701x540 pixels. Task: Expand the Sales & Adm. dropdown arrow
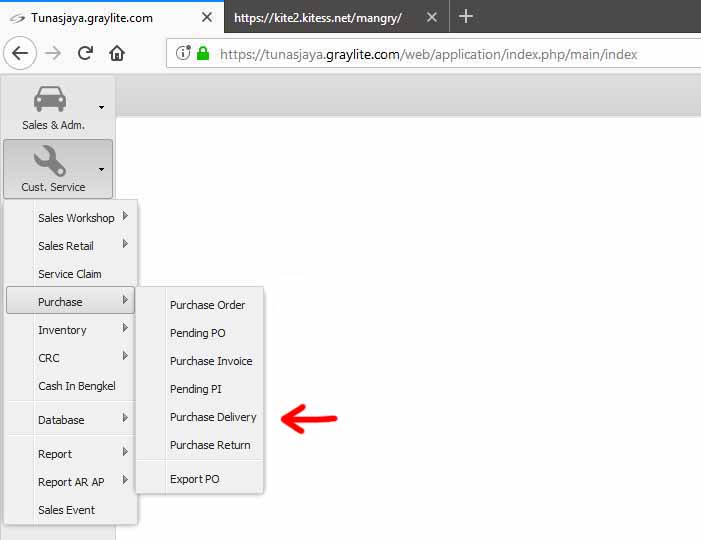[101, 107]
